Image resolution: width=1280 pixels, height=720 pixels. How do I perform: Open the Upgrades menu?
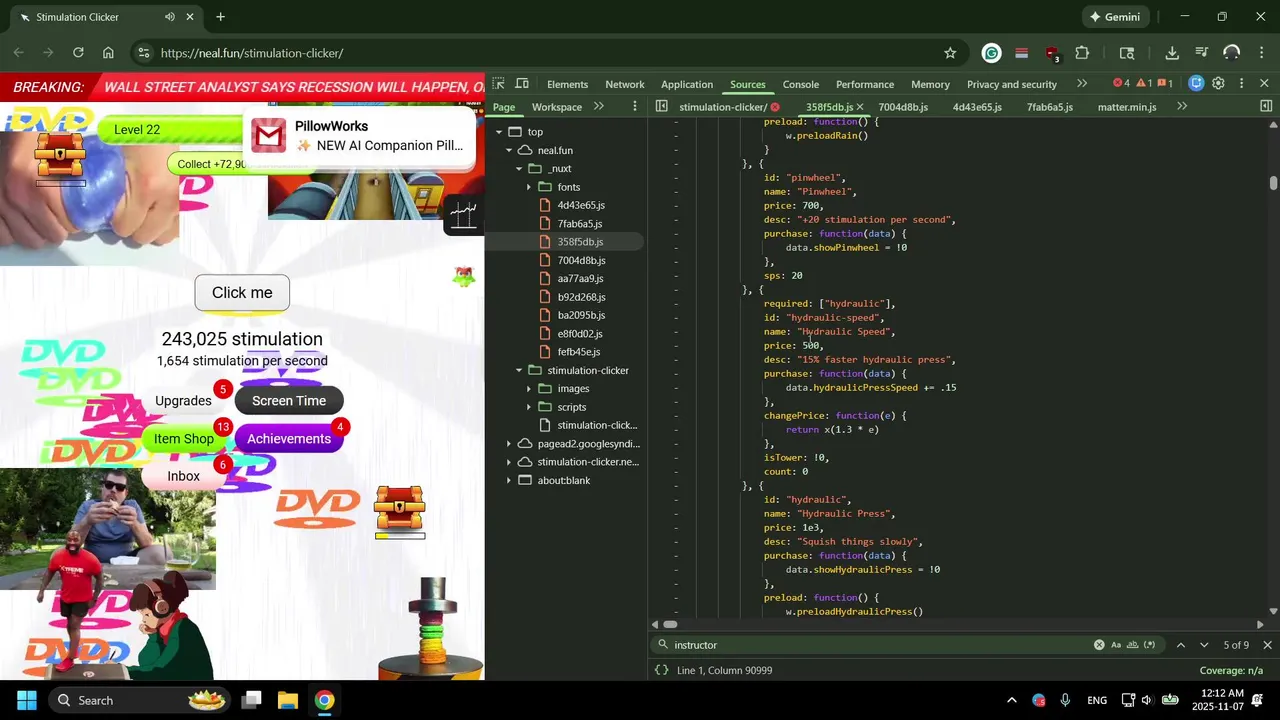click(x=183, y=401)
